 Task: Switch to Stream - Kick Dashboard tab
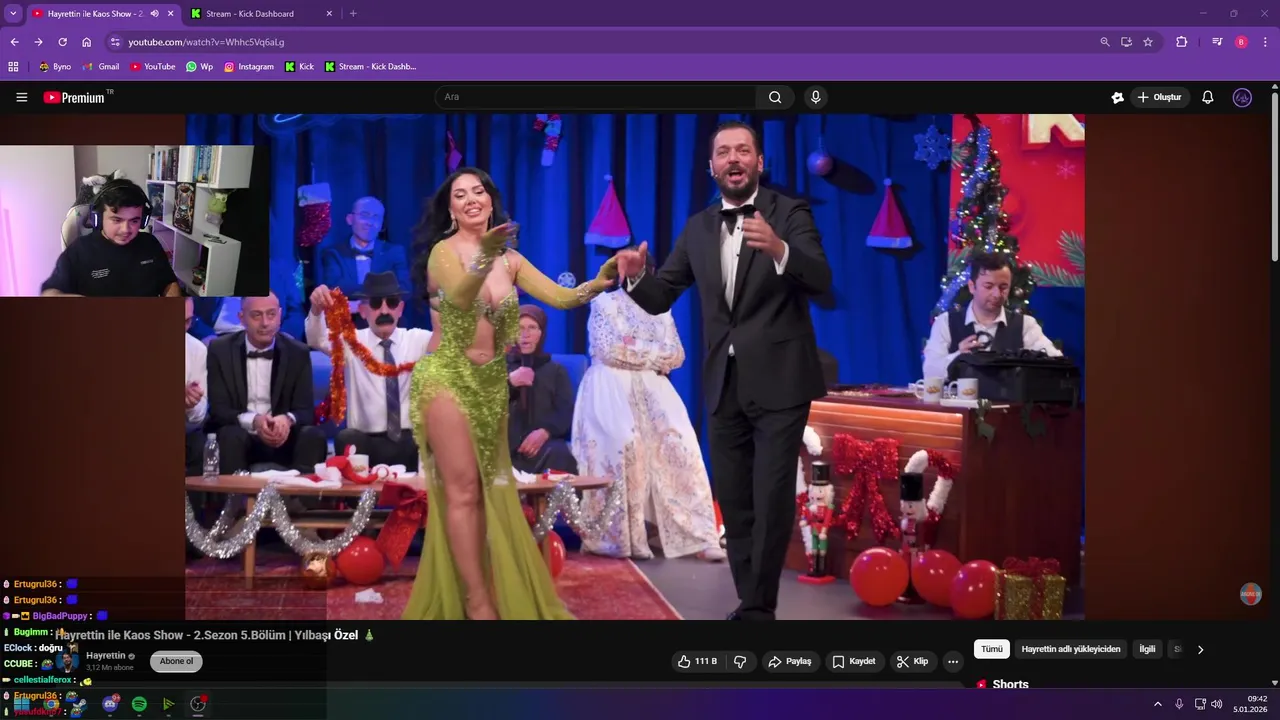point(258,14)
